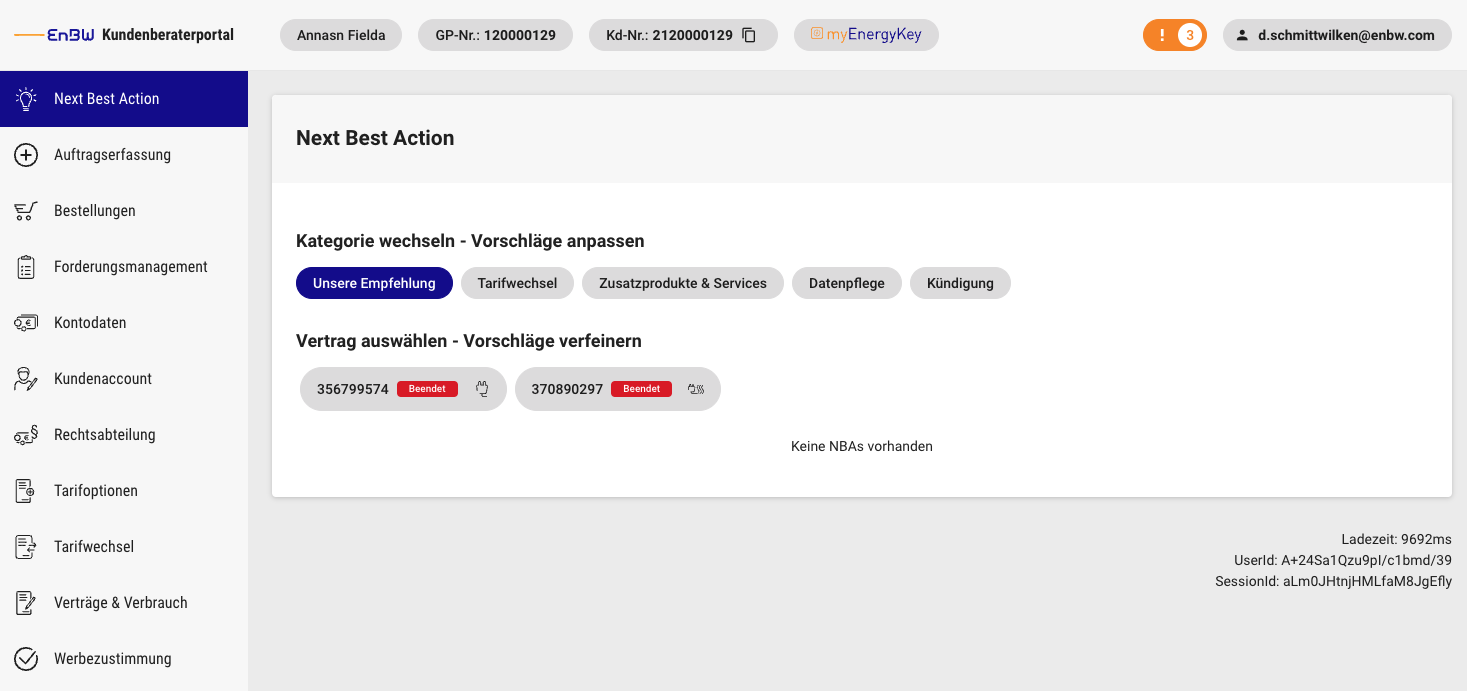Click the Forderungsmanagement clipboard icon
Screen dimensions: 1467x691
point(26,267)
